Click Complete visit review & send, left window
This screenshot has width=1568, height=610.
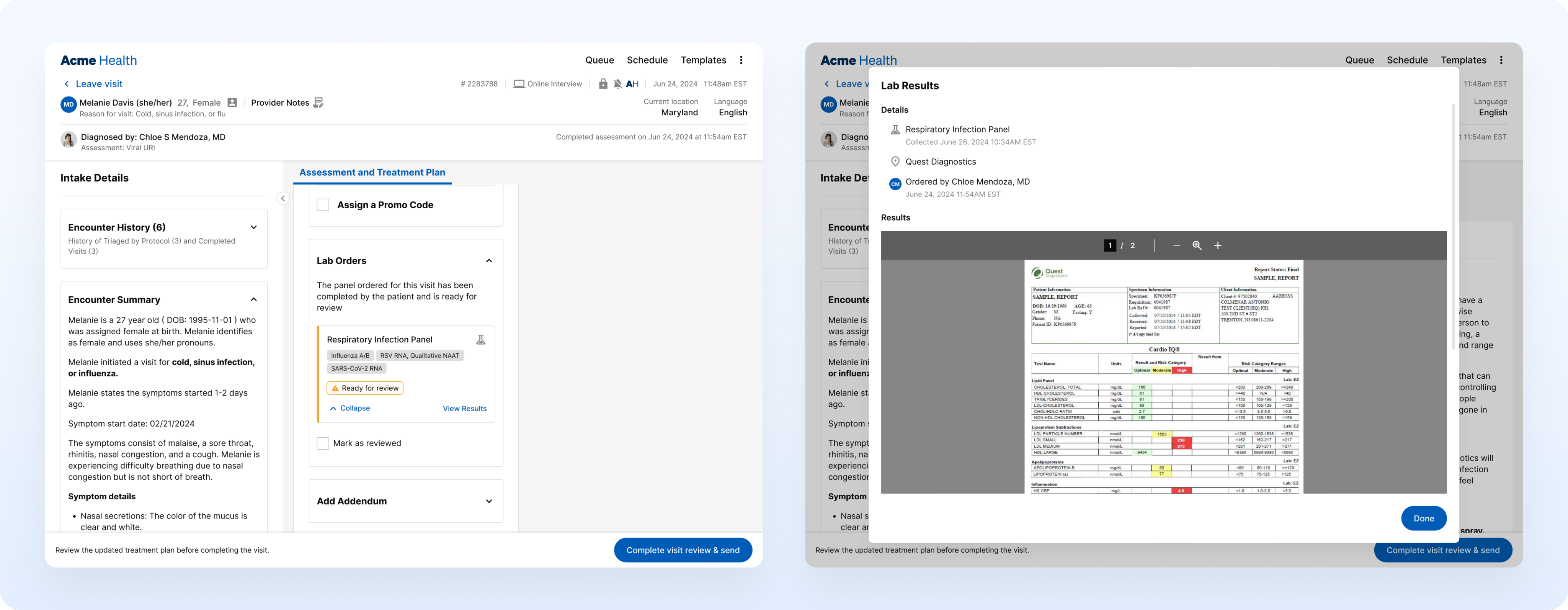click(x=683, y=550)
